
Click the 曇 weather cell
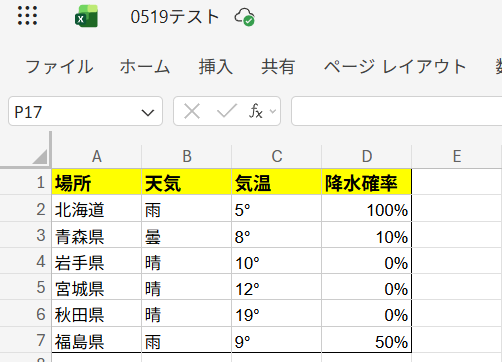click(x=187, y=235)
